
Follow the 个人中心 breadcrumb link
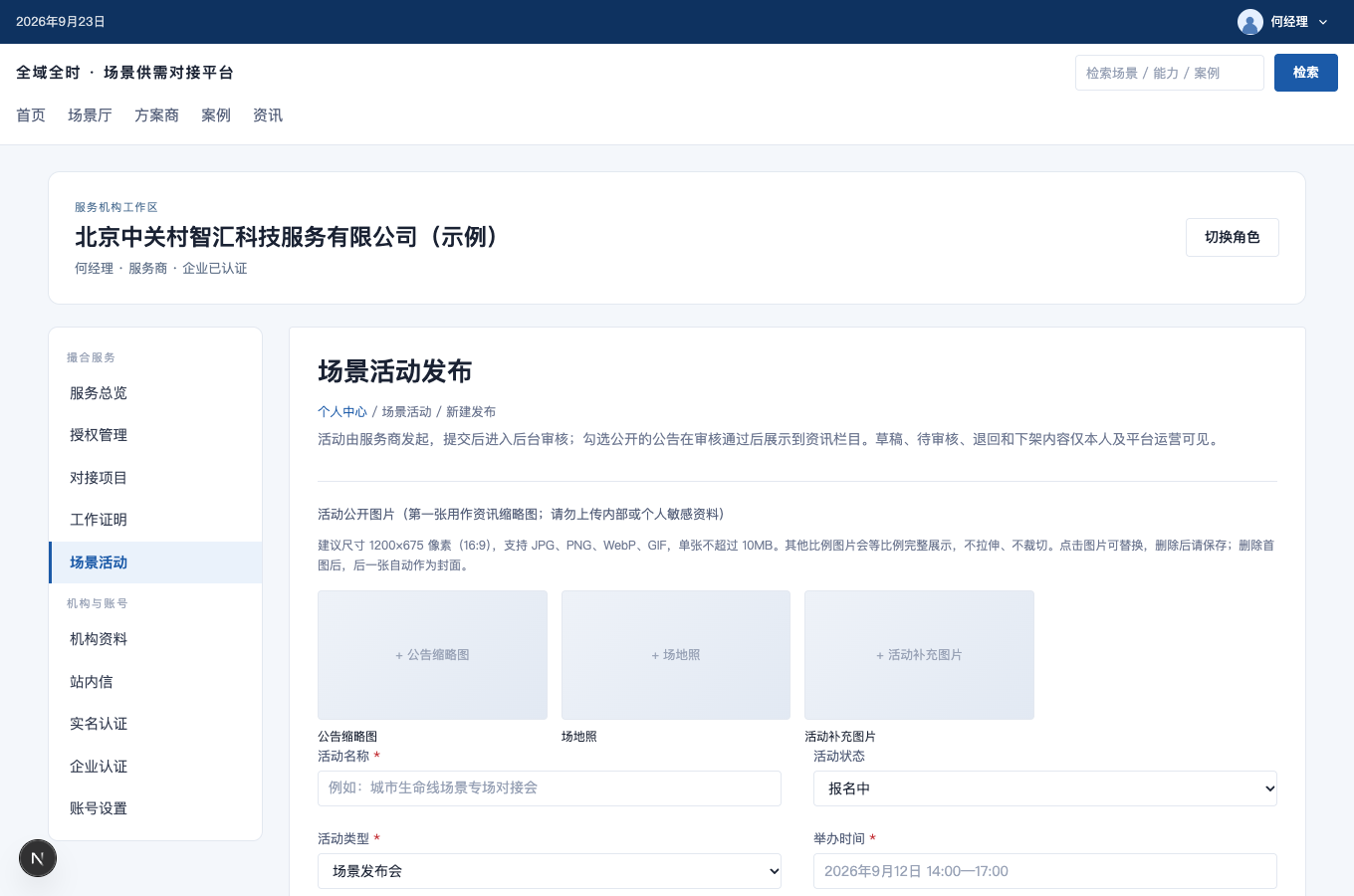tap(342, 412)
